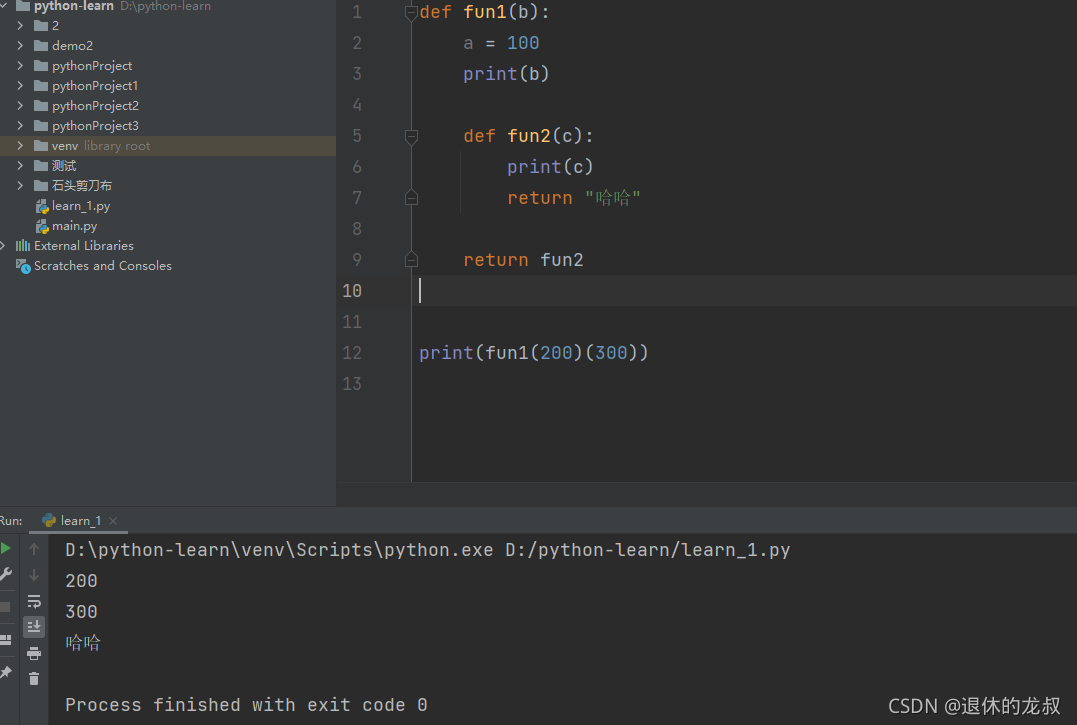The width and height of the screenshot is (1077, 725).
Task: Select the pythonProject2 folder name
Action: (95, 105)
